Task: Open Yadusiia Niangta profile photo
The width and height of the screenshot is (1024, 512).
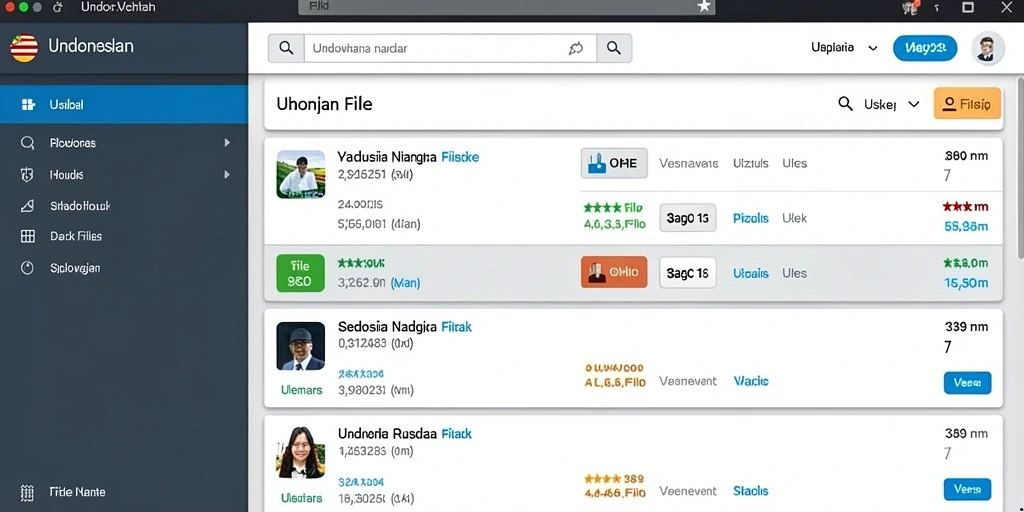Action: tap(300, 174)
